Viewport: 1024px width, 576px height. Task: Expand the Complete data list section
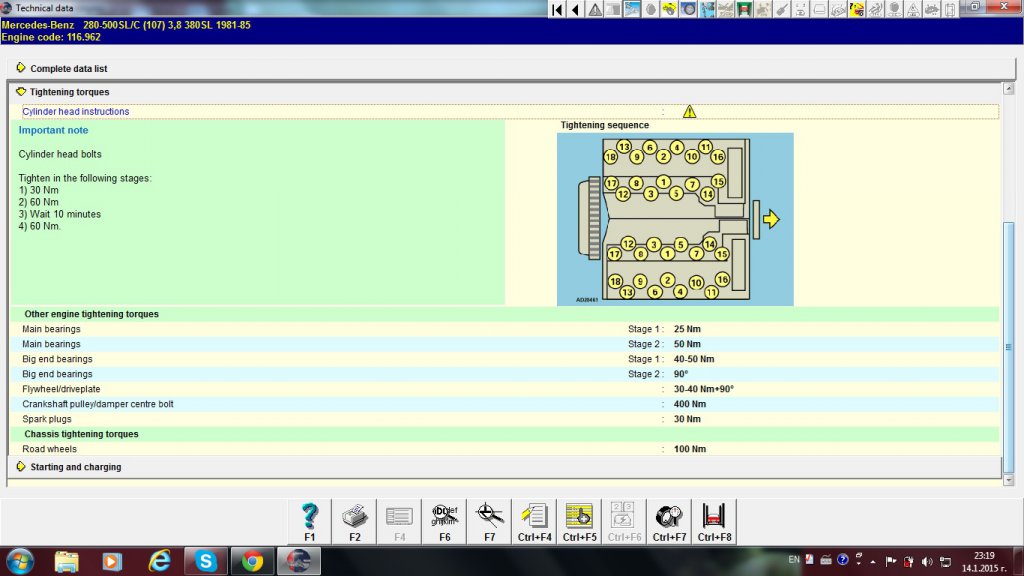coord(68,69)
